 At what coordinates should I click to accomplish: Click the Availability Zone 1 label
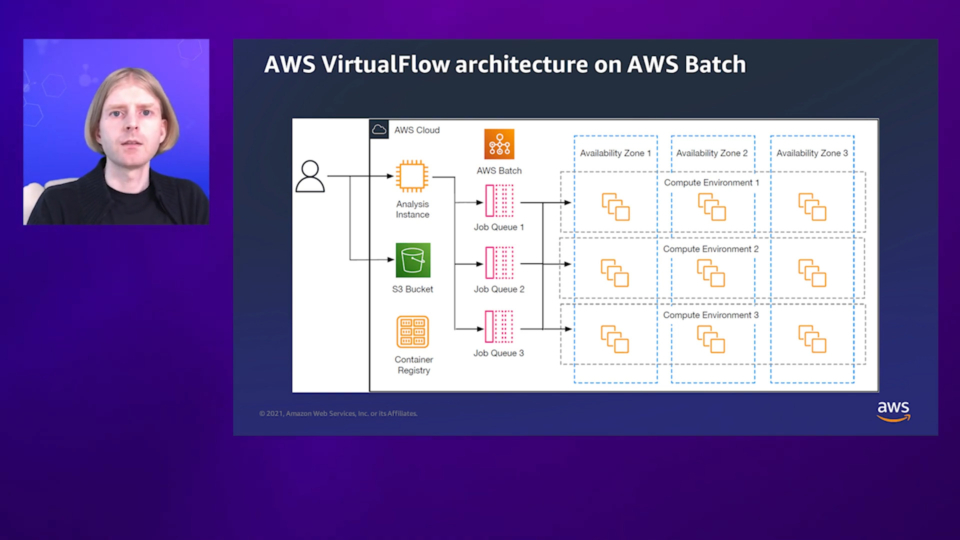pos(615,153)
